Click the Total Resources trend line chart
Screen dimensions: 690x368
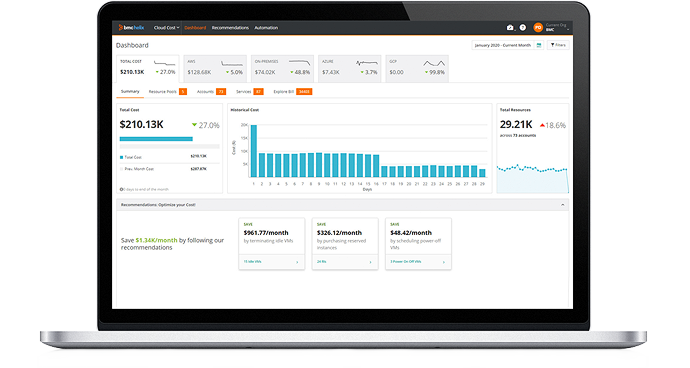(532, 178)
